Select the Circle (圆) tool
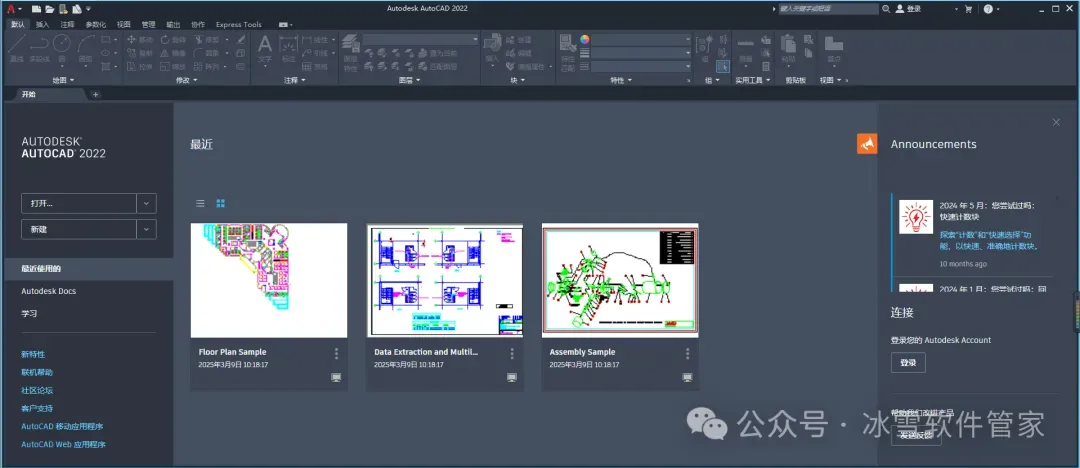Image resolution: width=1080 pixels, height=468 pixels. pyautogui.click(x=62, y=48)
